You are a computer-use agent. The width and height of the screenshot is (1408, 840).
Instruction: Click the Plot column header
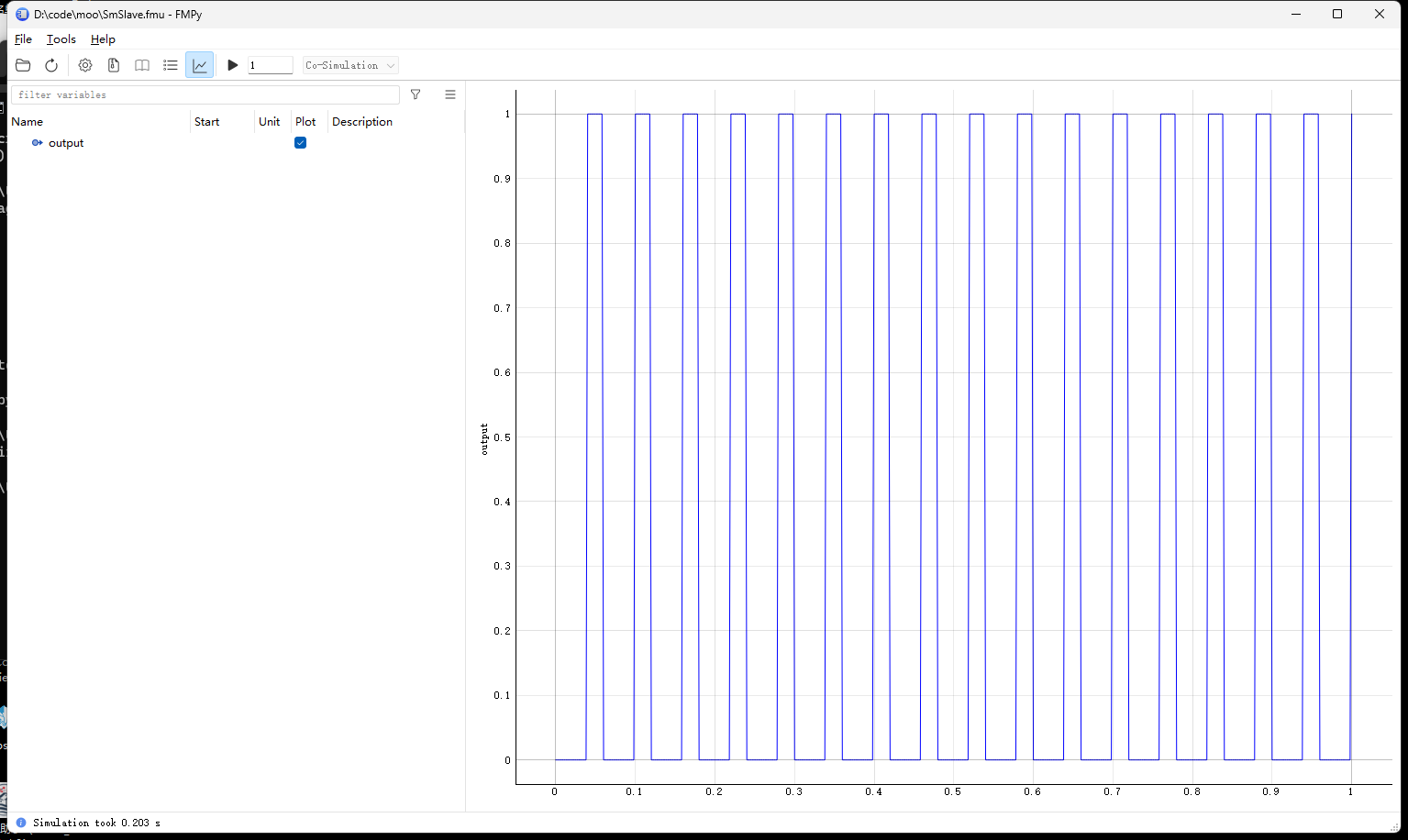(309, 121)
